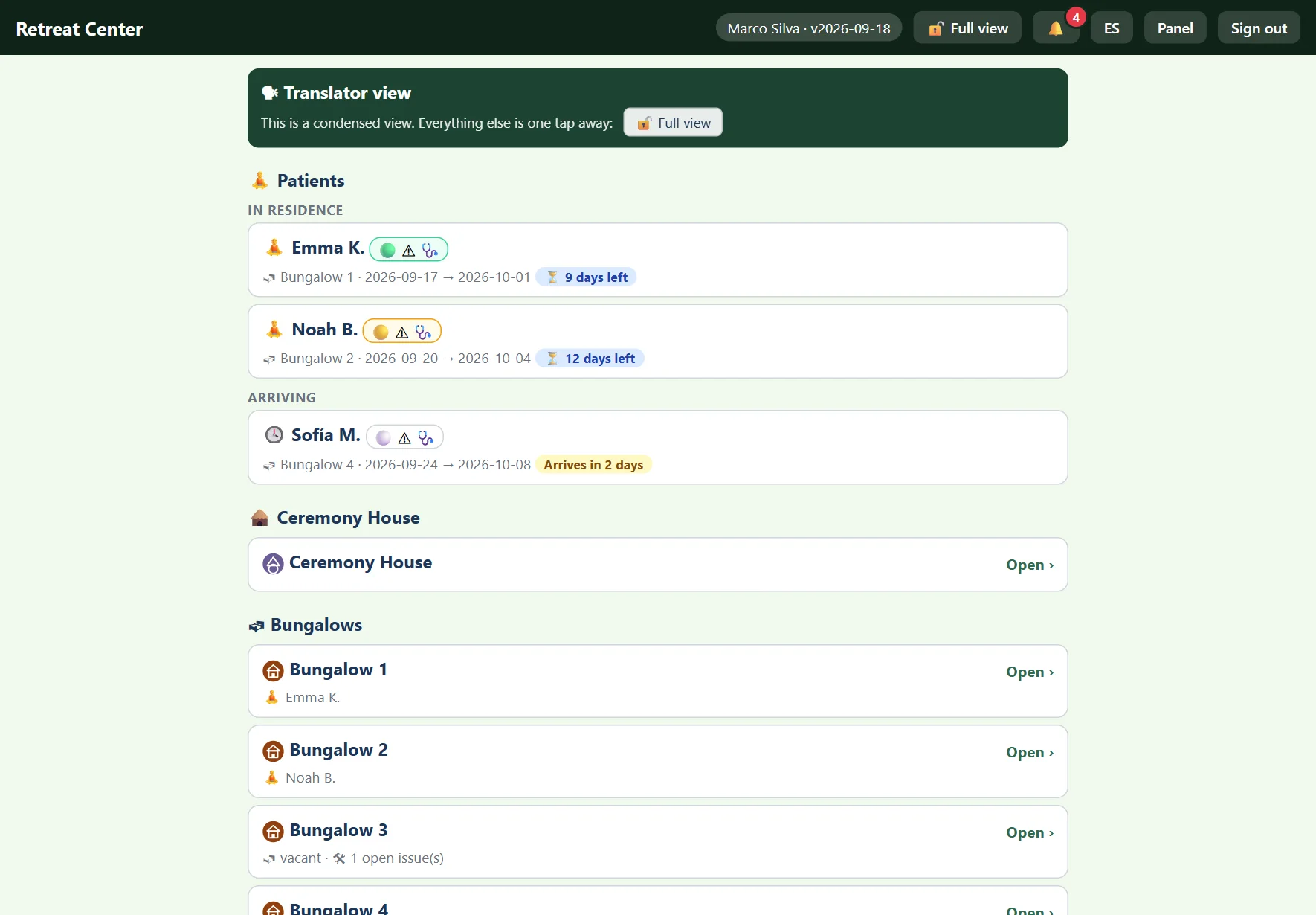Select the Noah B. patient name
The width and height of the screenshot is (1316, 915).
[x=325, y=330]
